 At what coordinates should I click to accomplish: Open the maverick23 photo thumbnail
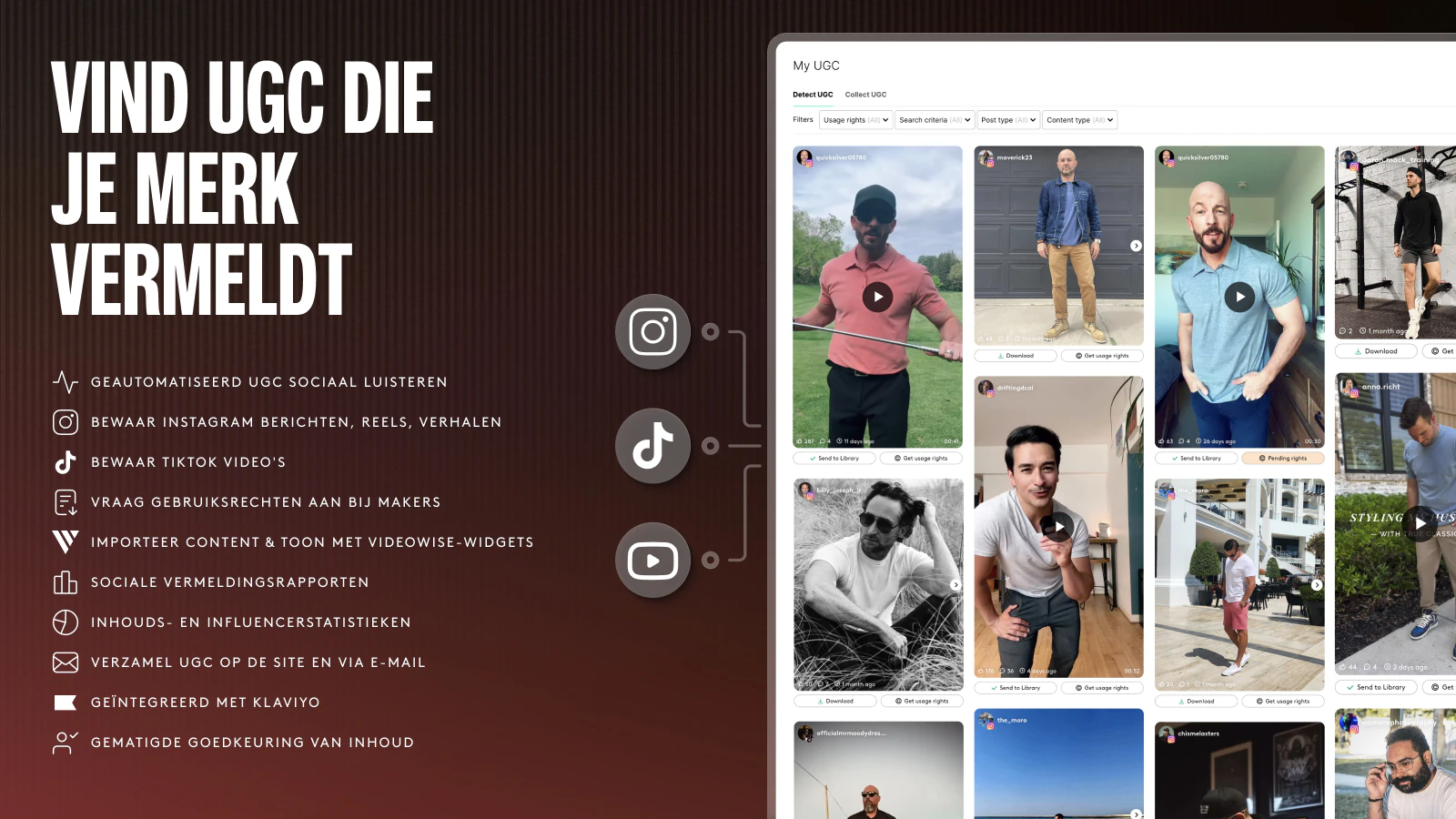1058,246
